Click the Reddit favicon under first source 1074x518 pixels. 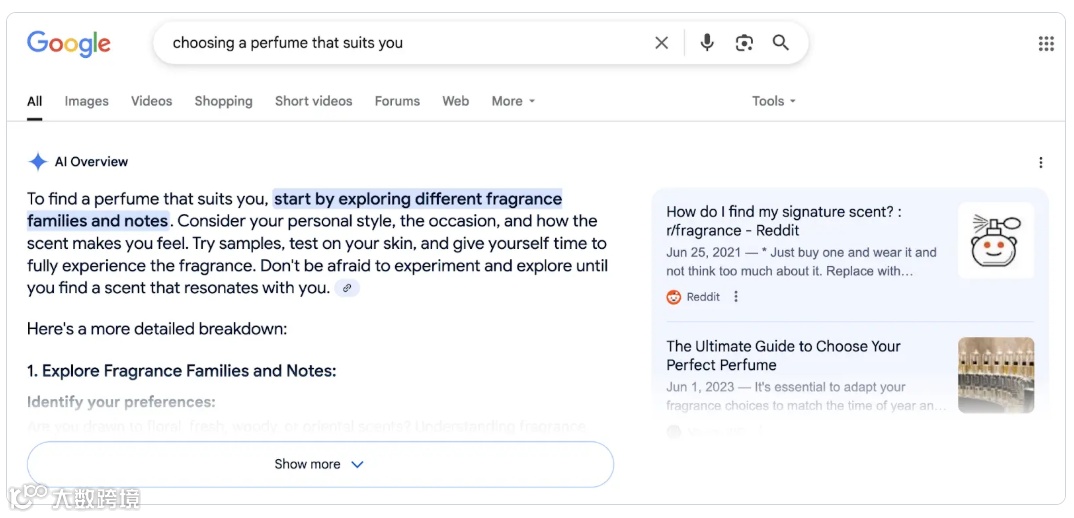tap(674, 297)
